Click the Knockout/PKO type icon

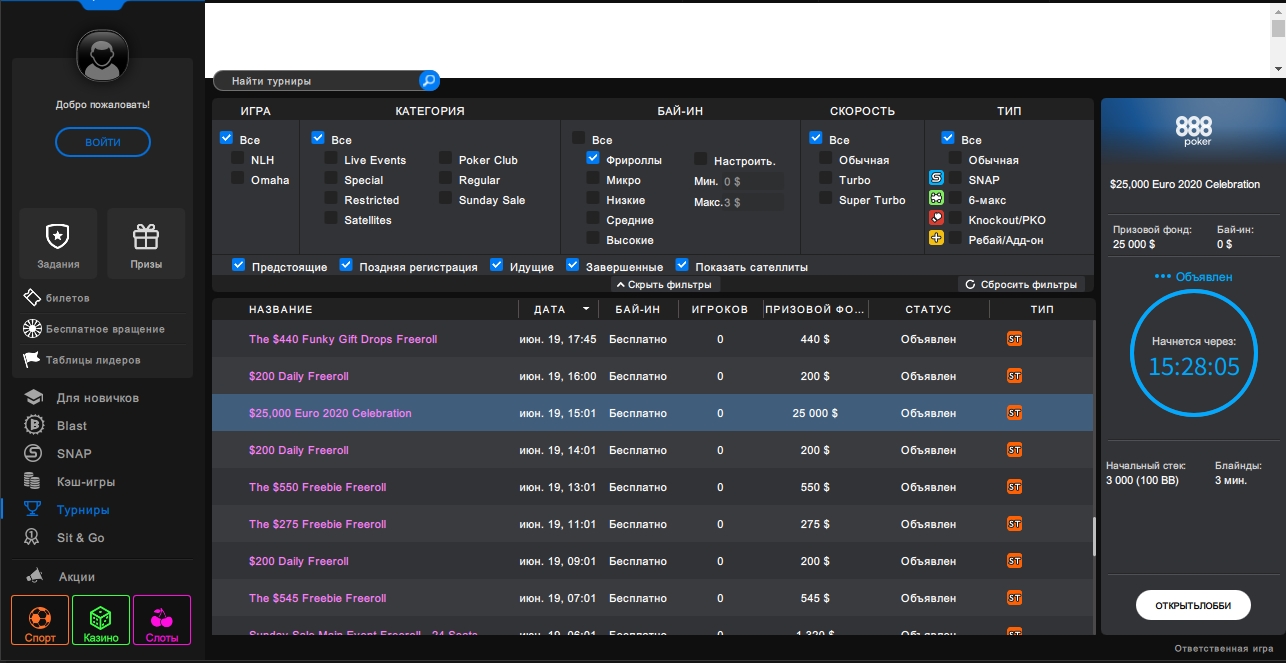pyautogui.click(x=936, y=218)
